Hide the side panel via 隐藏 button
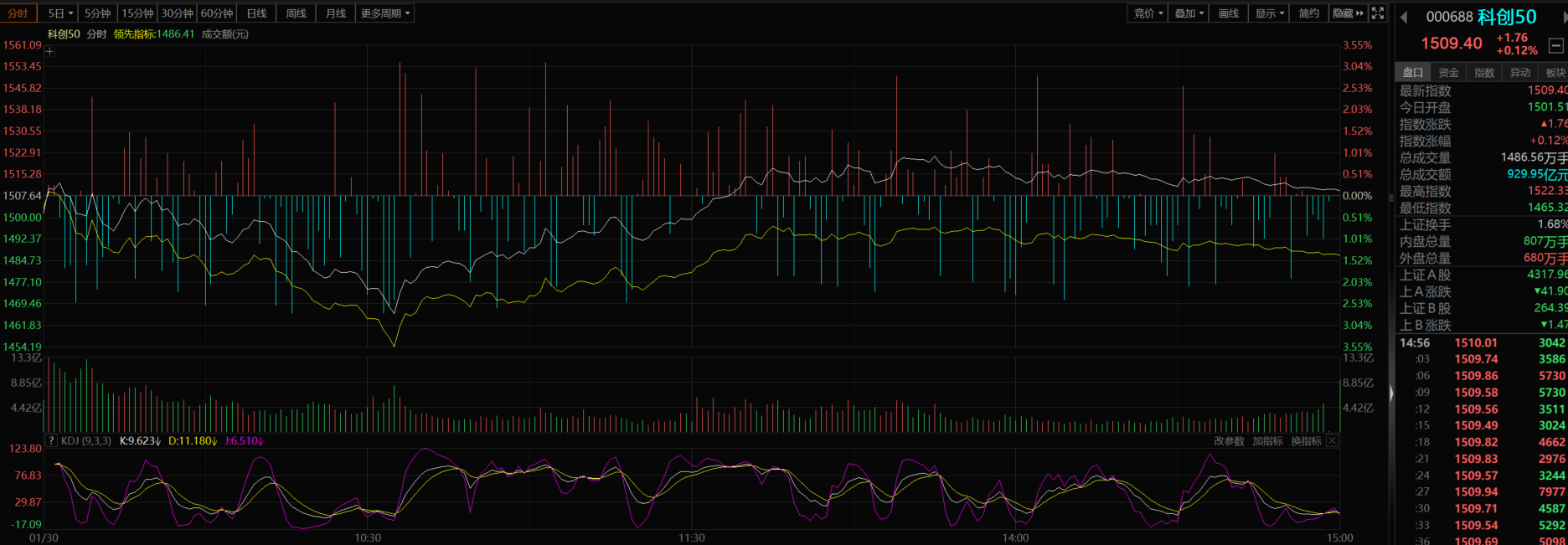Image resolution: width=1568 pixels, height=545 pixels. pyautogui.click(x=1348, y=13)
